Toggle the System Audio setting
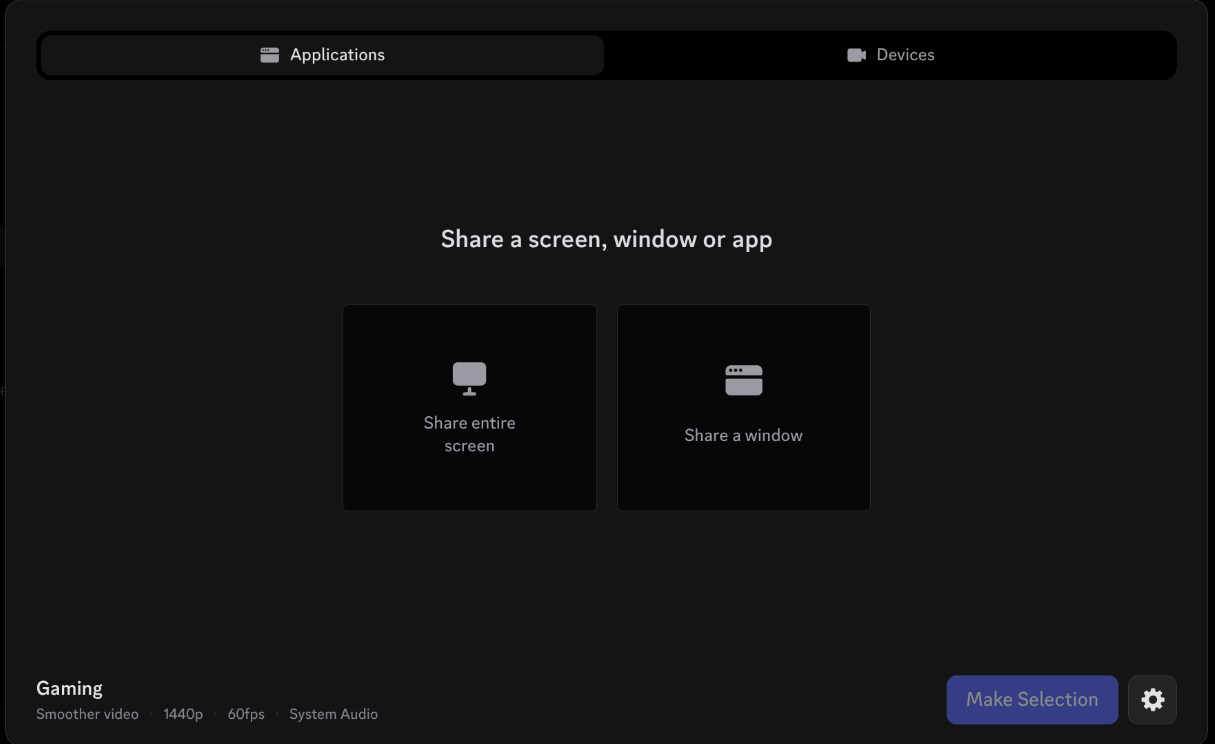This screenshot has width=1215, height=744. (333, 714)
